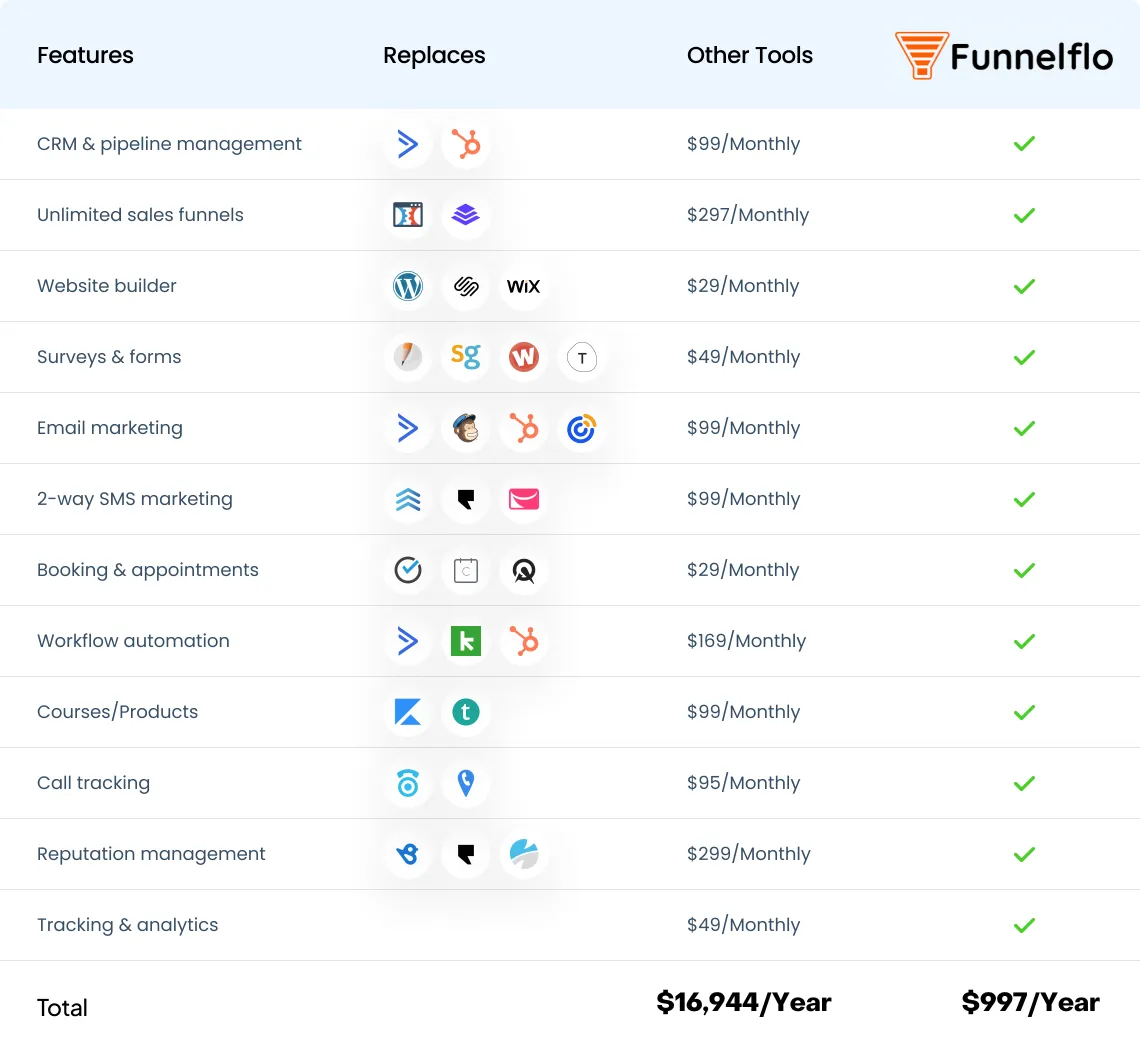Click the "$997/Year" total price
Viewport: 1140px width, 1052px height.
point(1030,1003)
